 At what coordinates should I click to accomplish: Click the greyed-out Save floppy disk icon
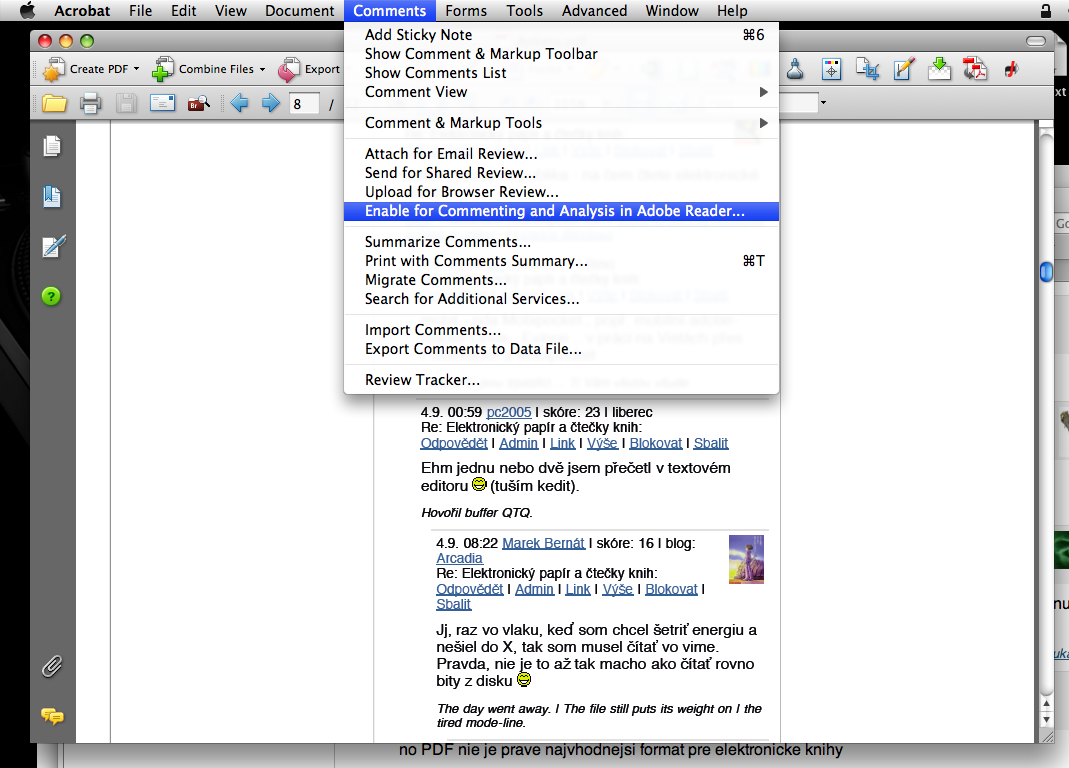pyautogui.click(x=126, y=104)
